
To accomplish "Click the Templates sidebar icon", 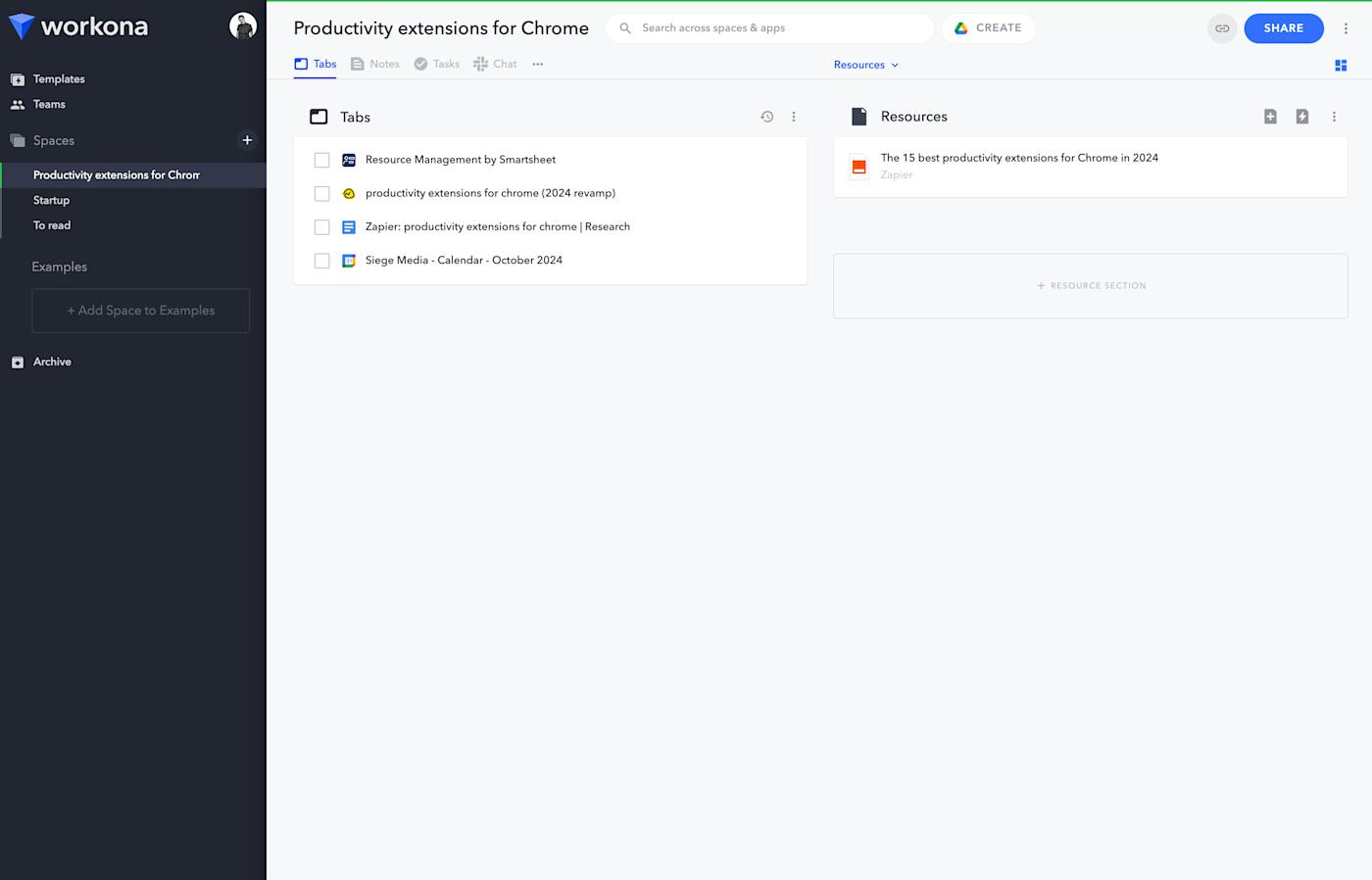I will pyautogui.click(x=18, y=79).
